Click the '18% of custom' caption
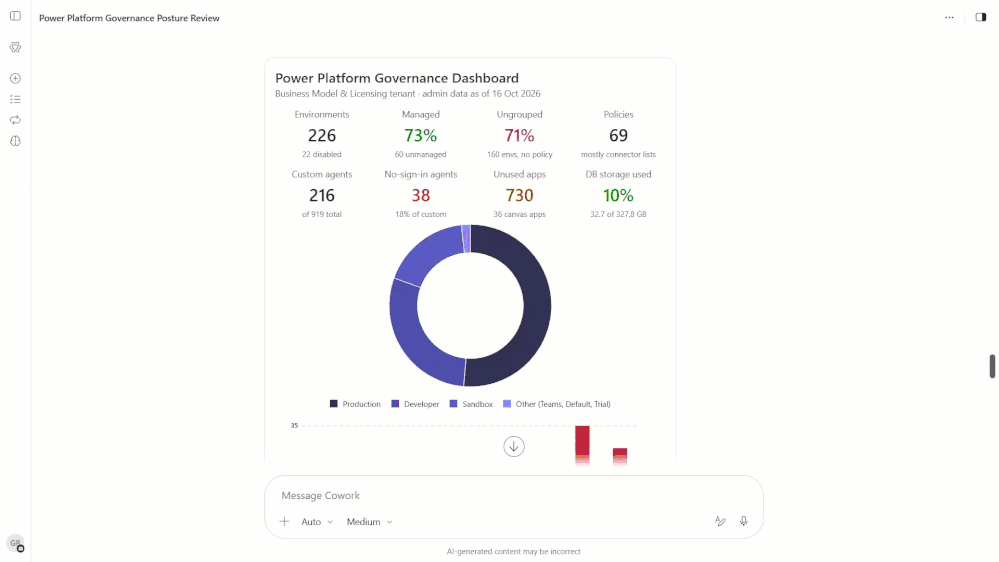Image resolution: width=999 pixels, height=562 pixels. click(x=420, y=214)
